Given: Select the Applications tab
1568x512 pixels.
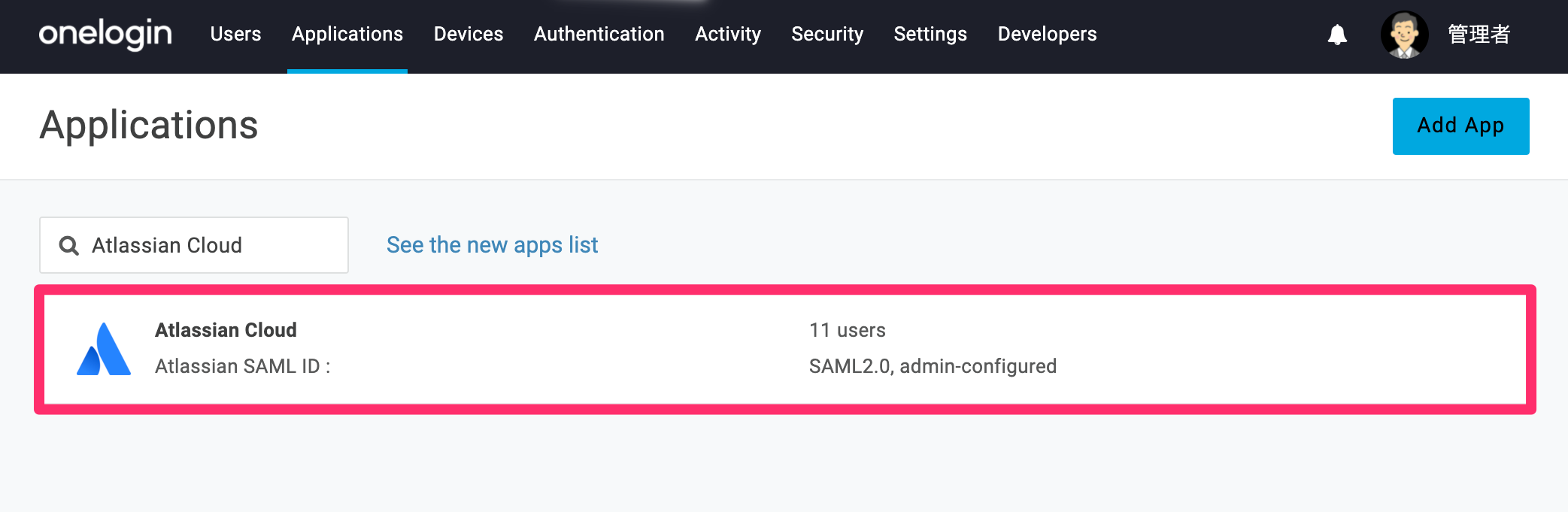Looking at the screenshot, I should coord(347,34).
